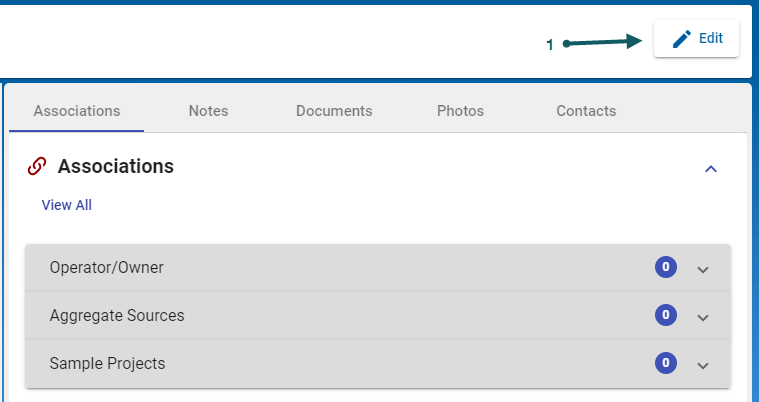Screen dimensions: 759x402
Task: Click the red link icon beside Associations
Action: [x=37, y=166]
